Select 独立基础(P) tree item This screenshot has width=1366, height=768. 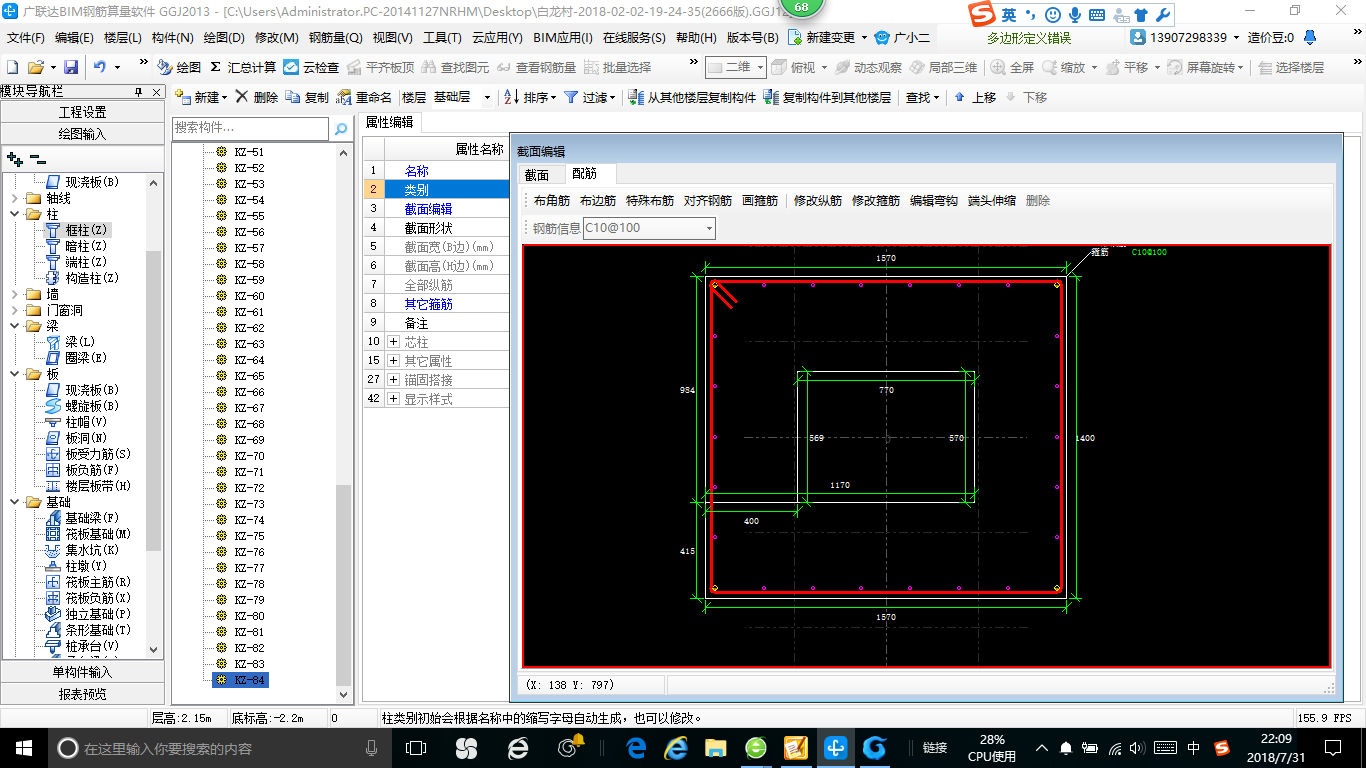(88, 614)
